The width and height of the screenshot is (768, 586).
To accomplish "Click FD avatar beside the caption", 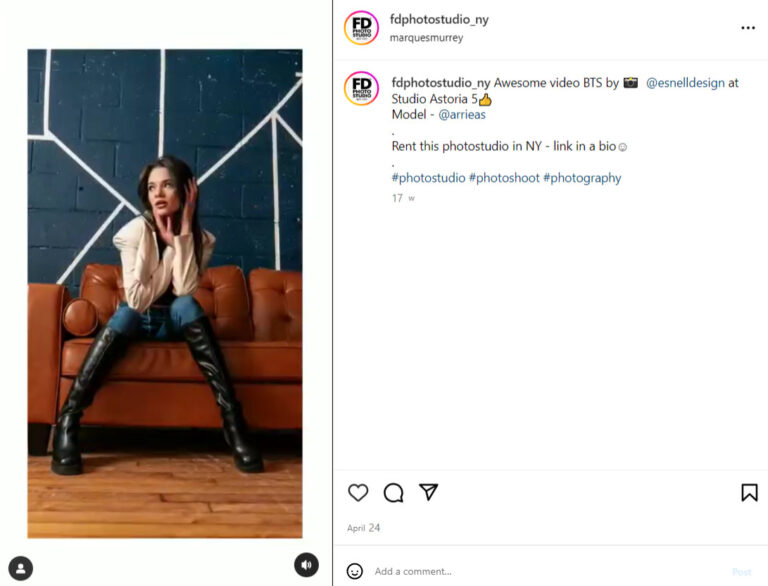I will click(x=361, y=88).
